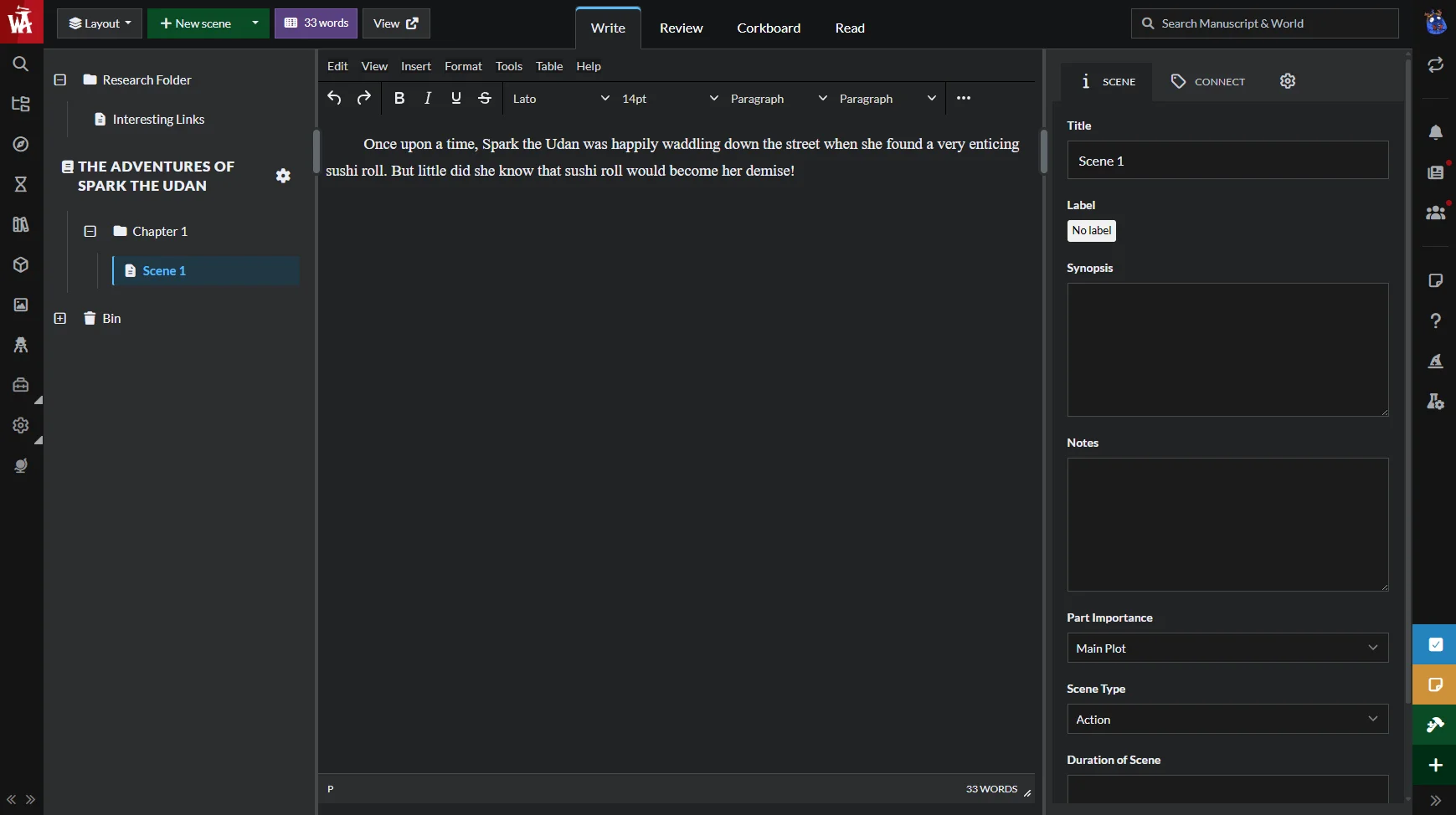Open the Insert menu

point(416,66)
